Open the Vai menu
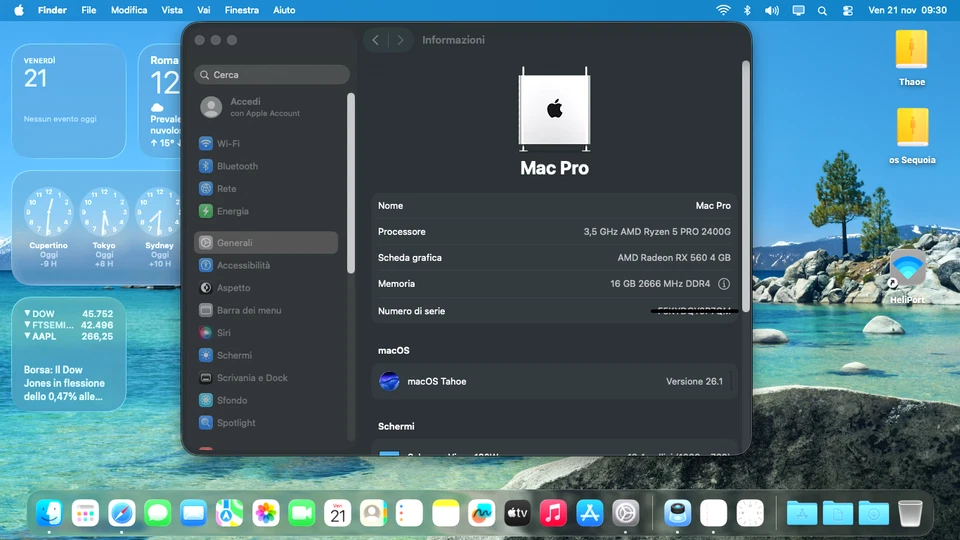Viewport: 960px width, 540px height. pyautogui.click(x=203, y=10)
